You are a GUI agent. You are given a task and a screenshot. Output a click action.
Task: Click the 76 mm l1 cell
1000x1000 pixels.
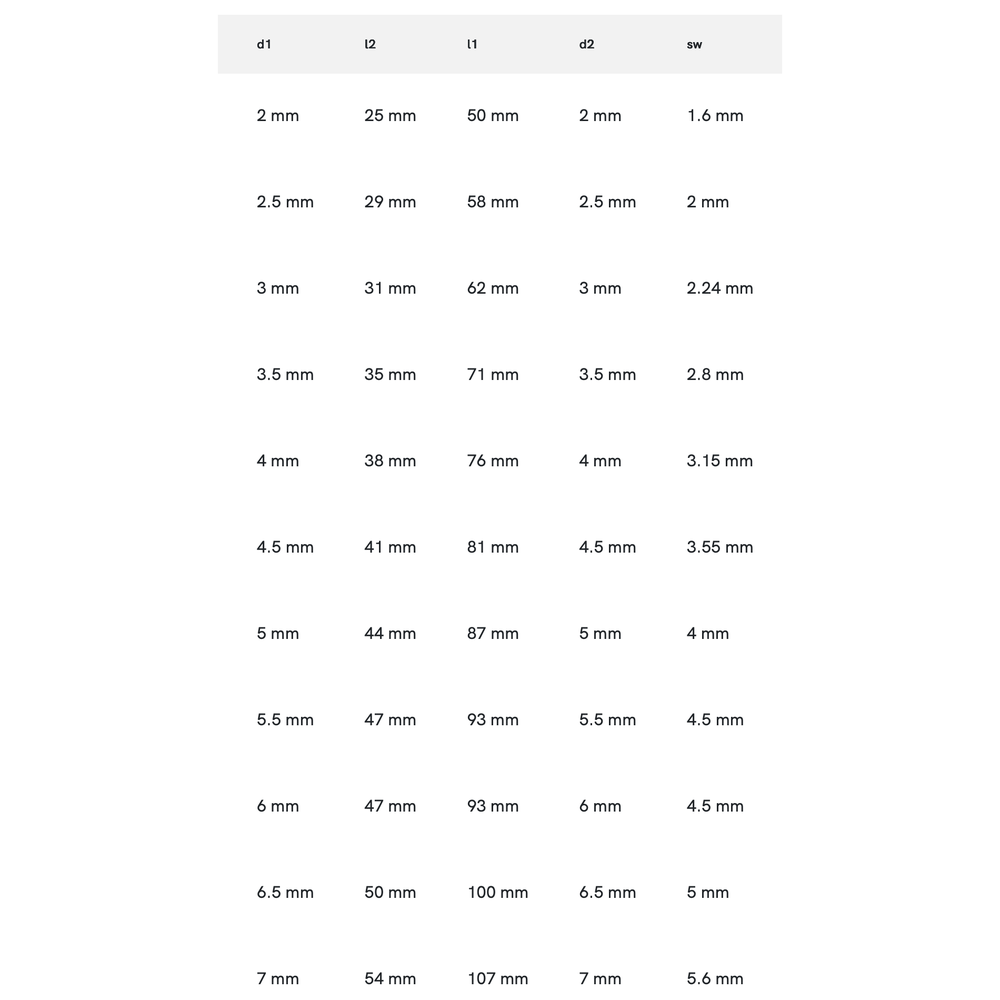493,461
